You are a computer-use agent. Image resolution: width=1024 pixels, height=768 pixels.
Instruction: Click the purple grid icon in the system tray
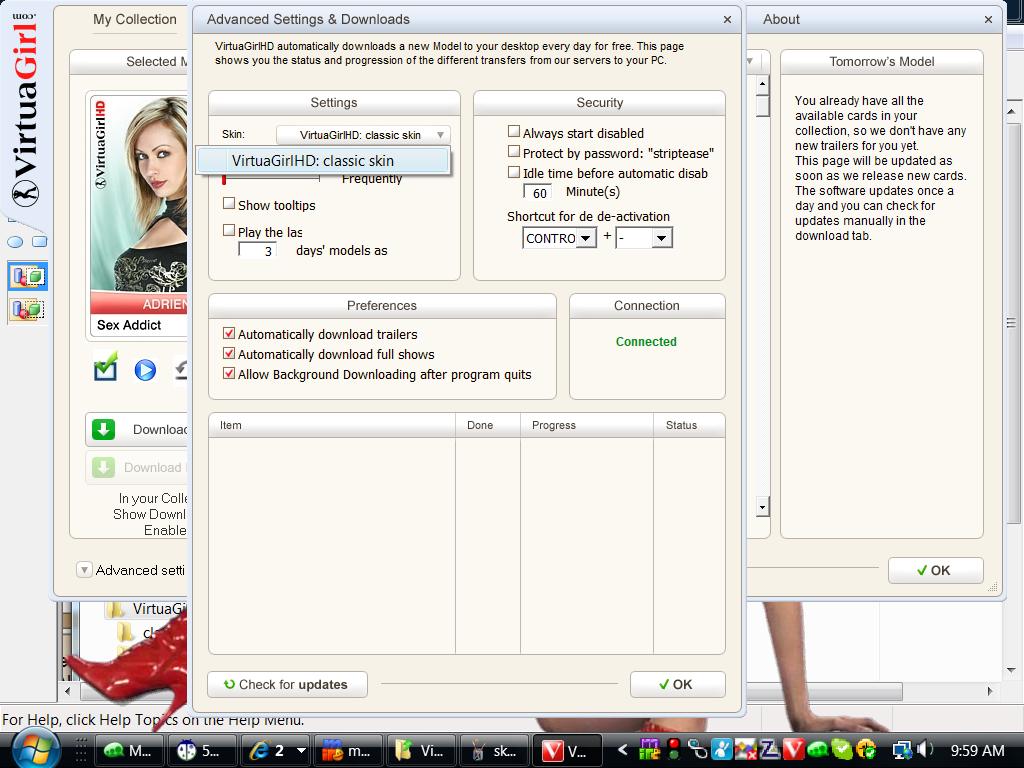[650, 749]
